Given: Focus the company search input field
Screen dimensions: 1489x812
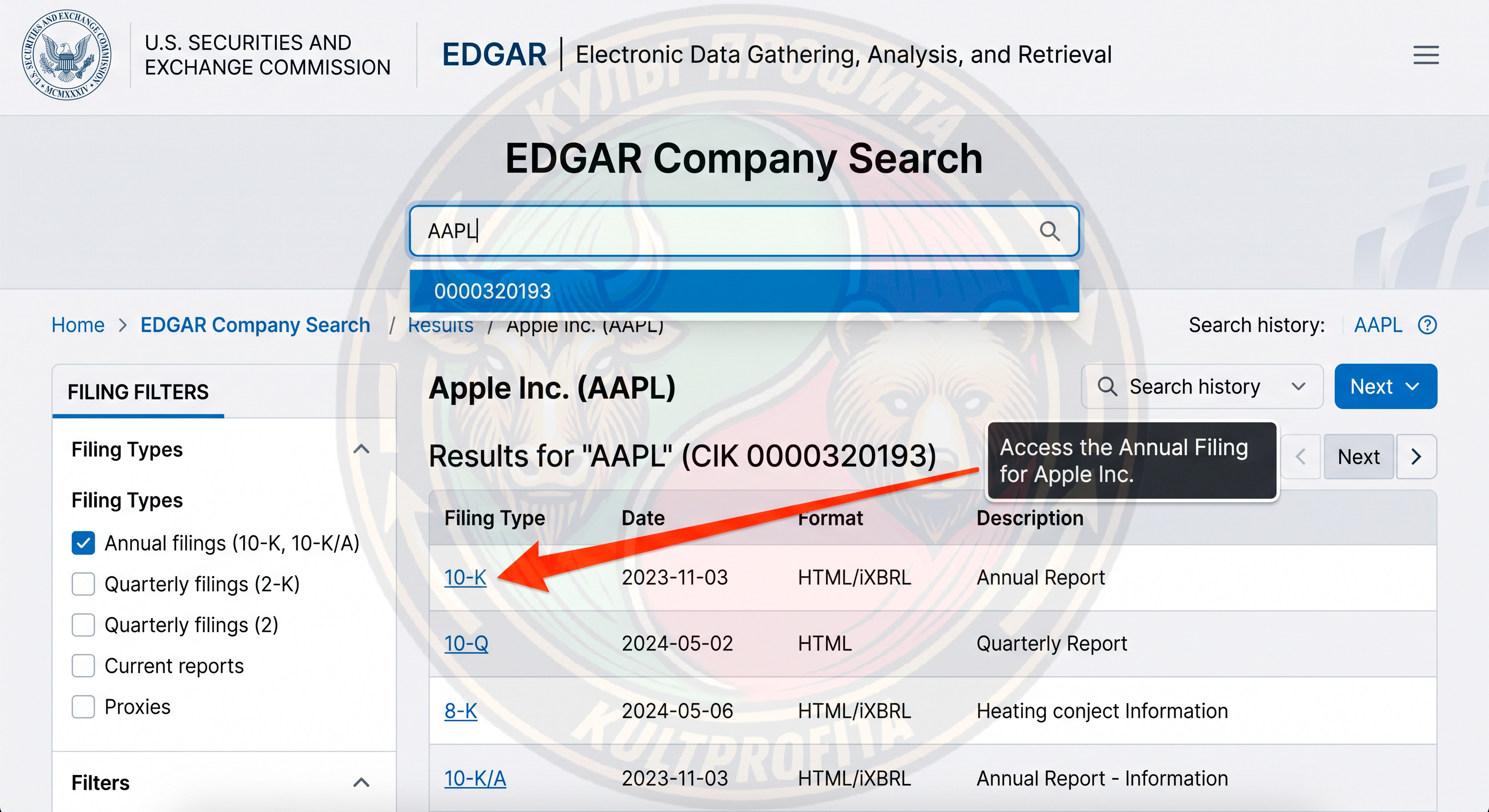Looking at the screenshot, I should [744, 231].
